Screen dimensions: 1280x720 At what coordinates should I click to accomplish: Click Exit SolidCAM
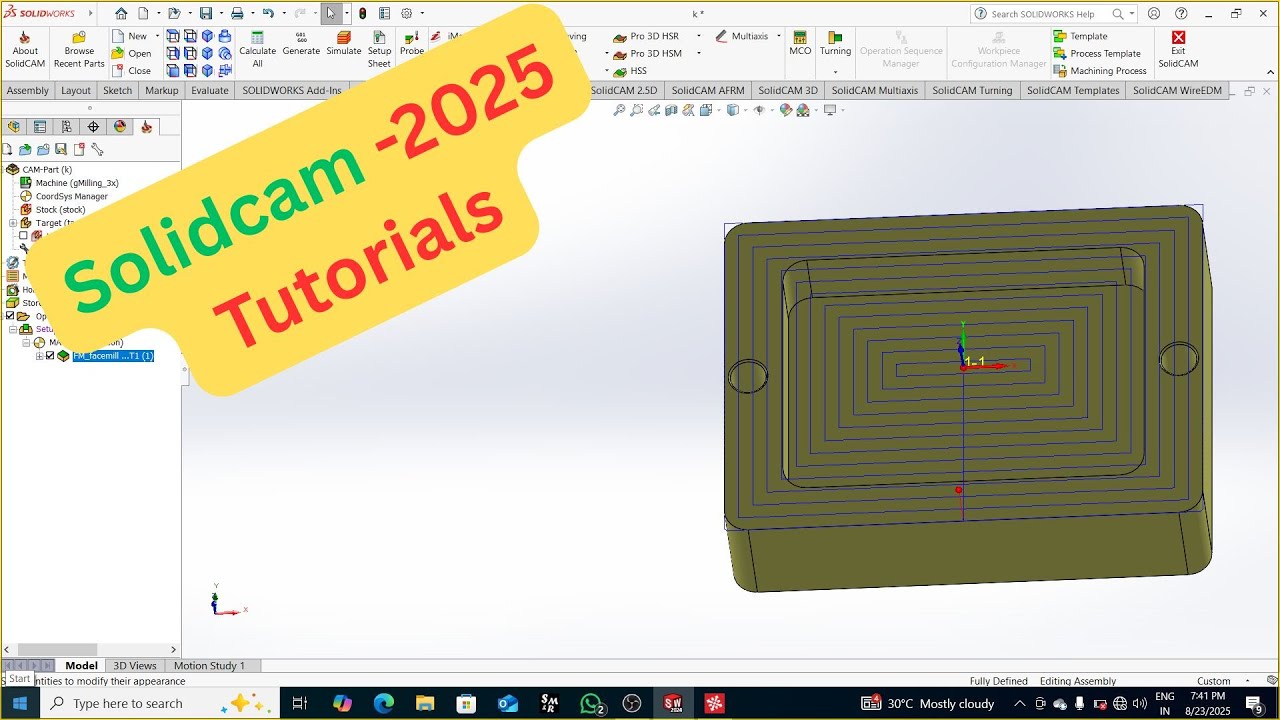1178,50
